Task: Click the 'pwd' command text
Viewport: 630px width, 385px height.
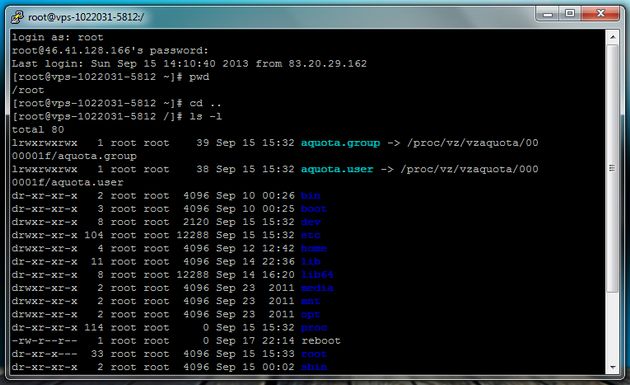Action: point(199,77)
